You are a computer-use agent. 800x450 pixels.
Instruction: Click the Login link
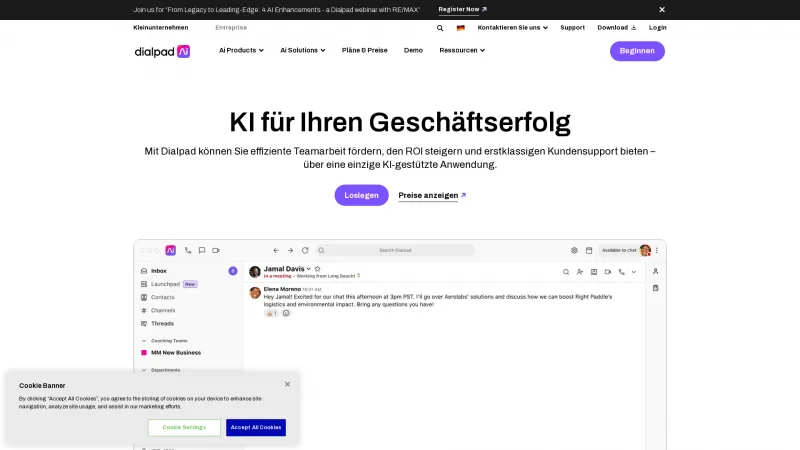658,28
